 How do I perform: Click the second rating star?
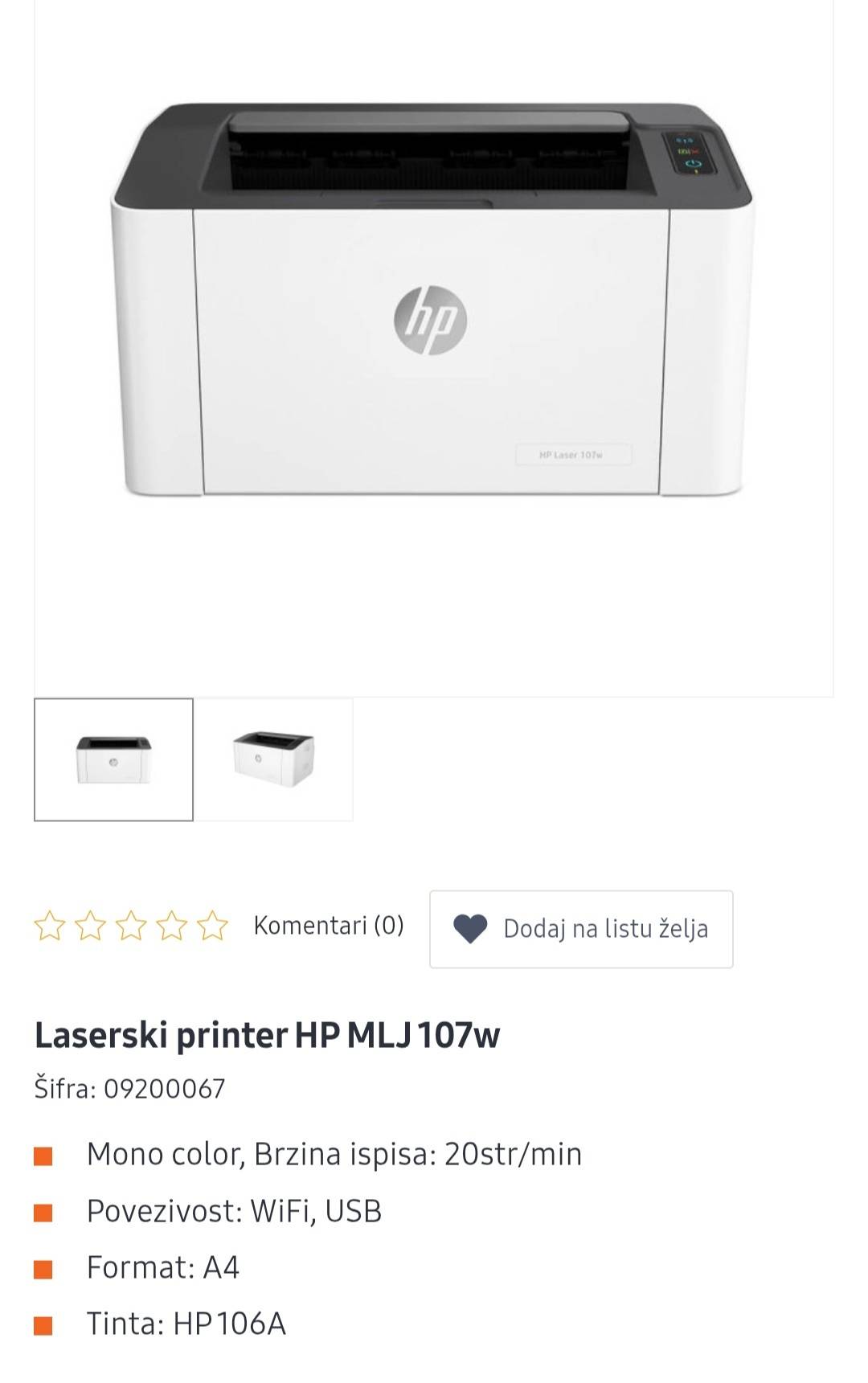[90, 926]
